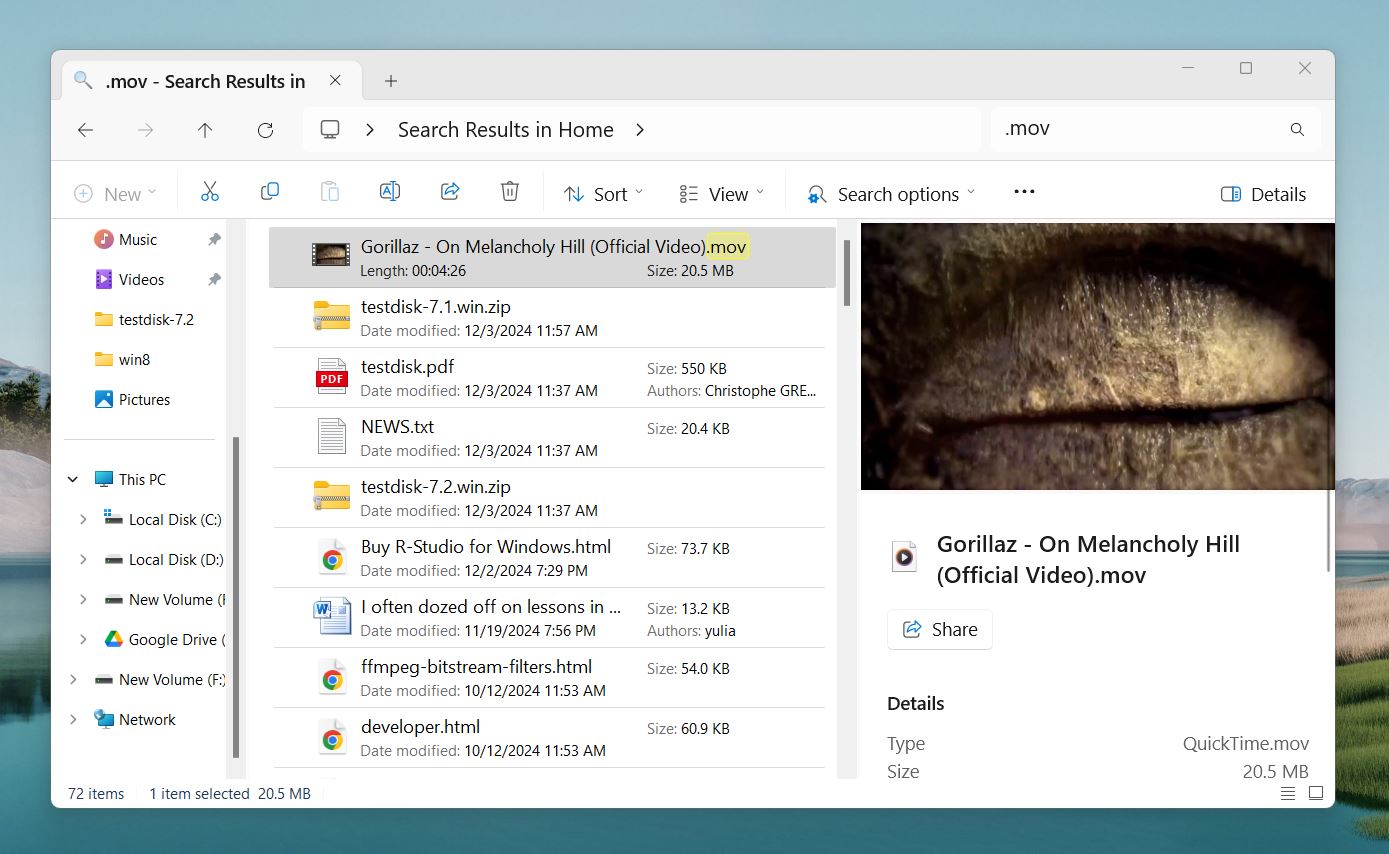Screen dimensions: 1389x854
Task: Click the computer icon in address bar
Action: [330, 130]
